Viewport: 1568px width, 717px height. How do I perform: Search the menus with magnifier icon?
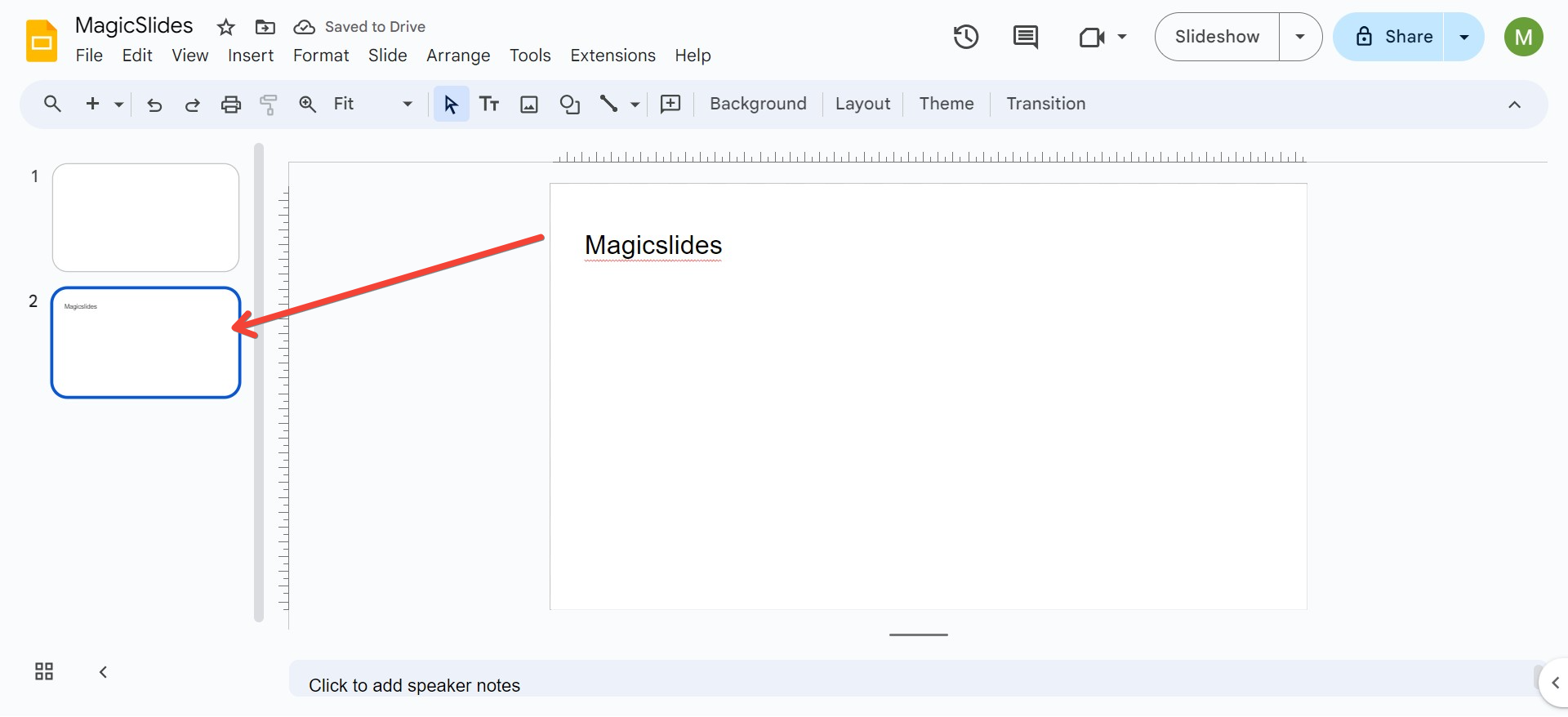(x=52, y=104)
